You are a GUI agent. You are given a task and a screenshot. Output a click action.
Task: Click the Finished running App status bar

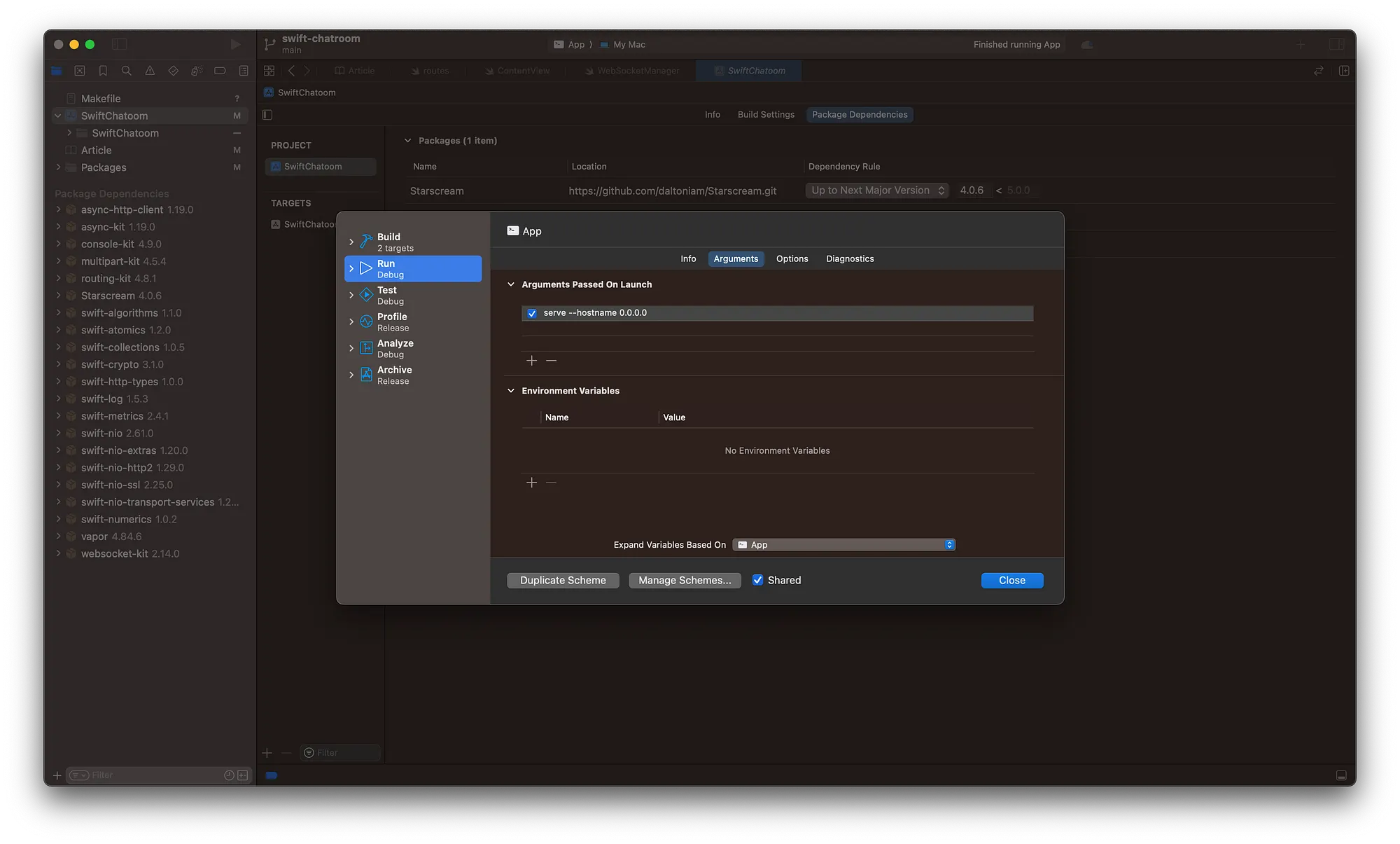1016,44
